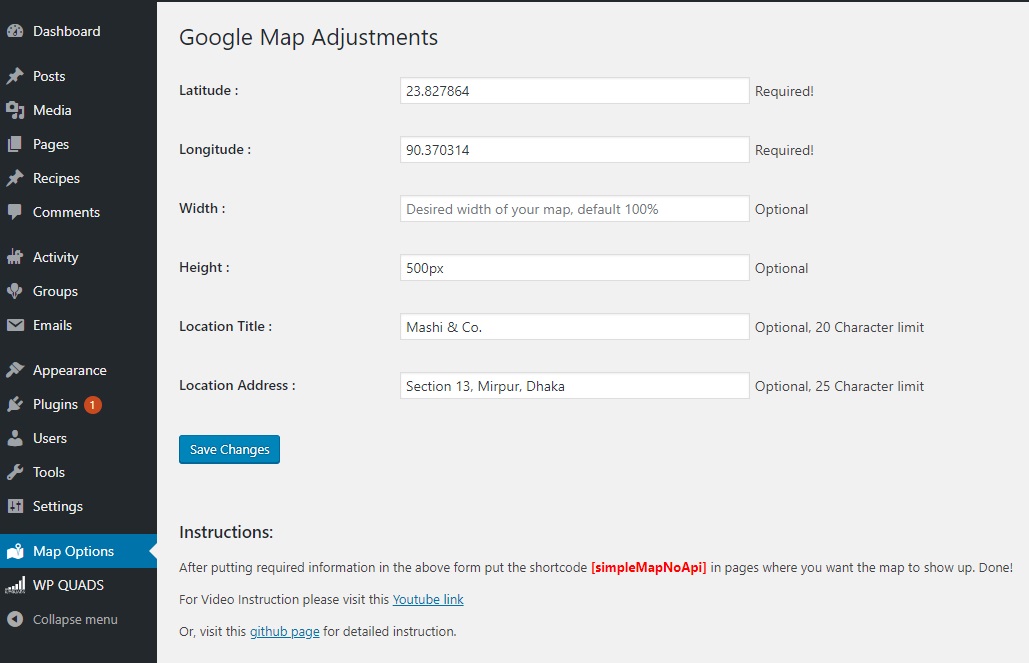This screenshot has width=1029, height=663.
Task: Click the Height : label
Action: coord(204,268)
